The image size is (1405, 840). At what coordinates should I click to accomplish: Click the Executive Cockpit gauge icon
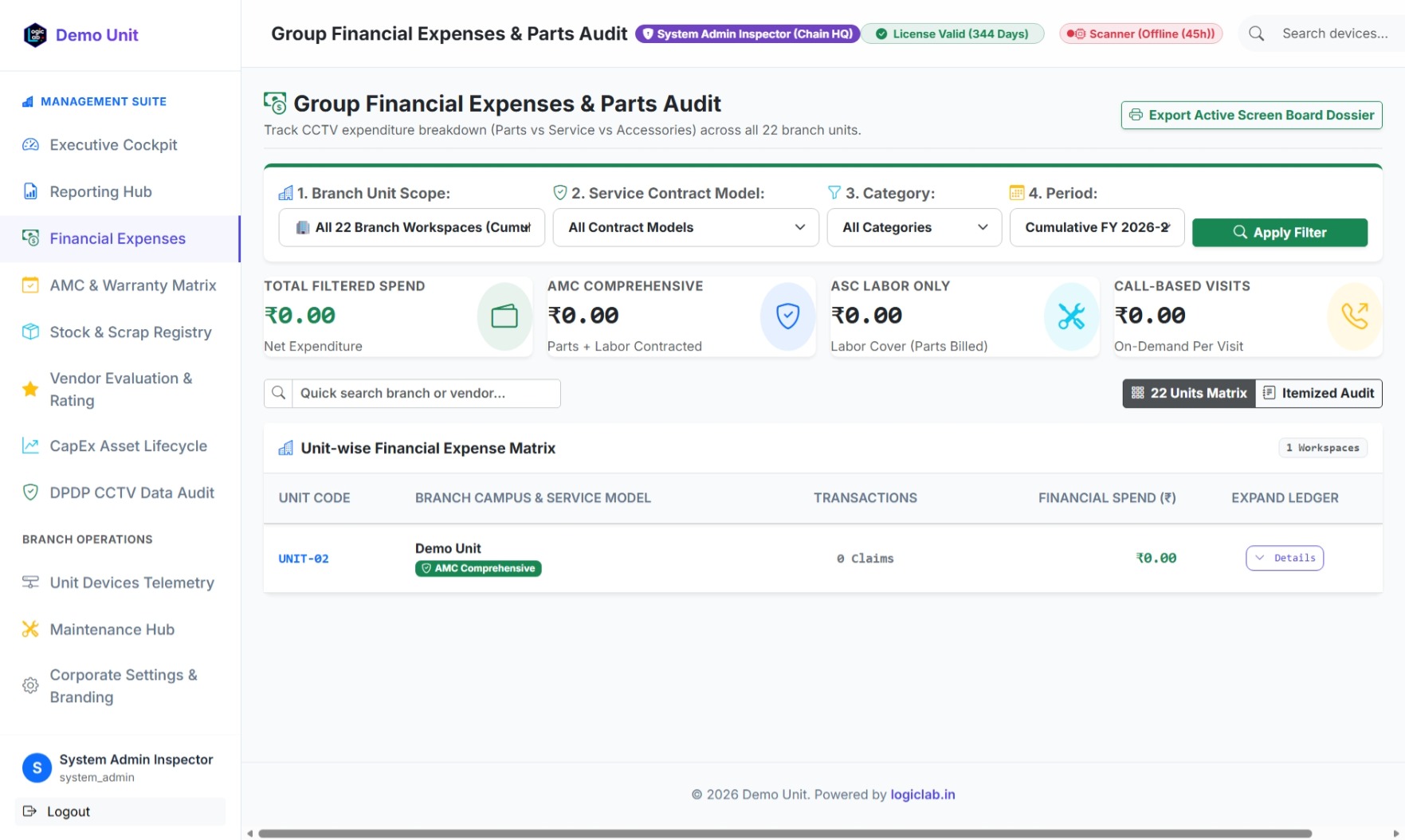[30, 145]
